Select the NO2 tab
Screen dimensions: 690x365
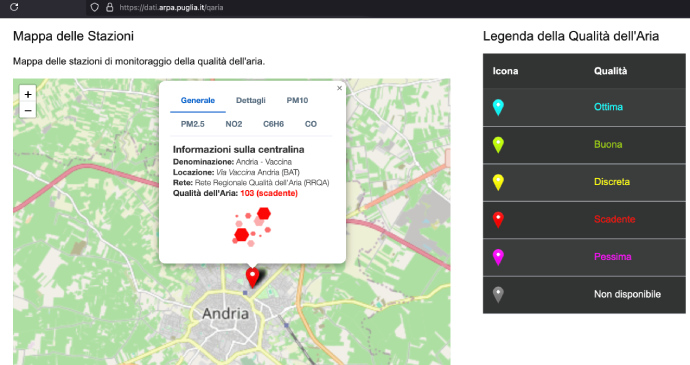(234, 124)
